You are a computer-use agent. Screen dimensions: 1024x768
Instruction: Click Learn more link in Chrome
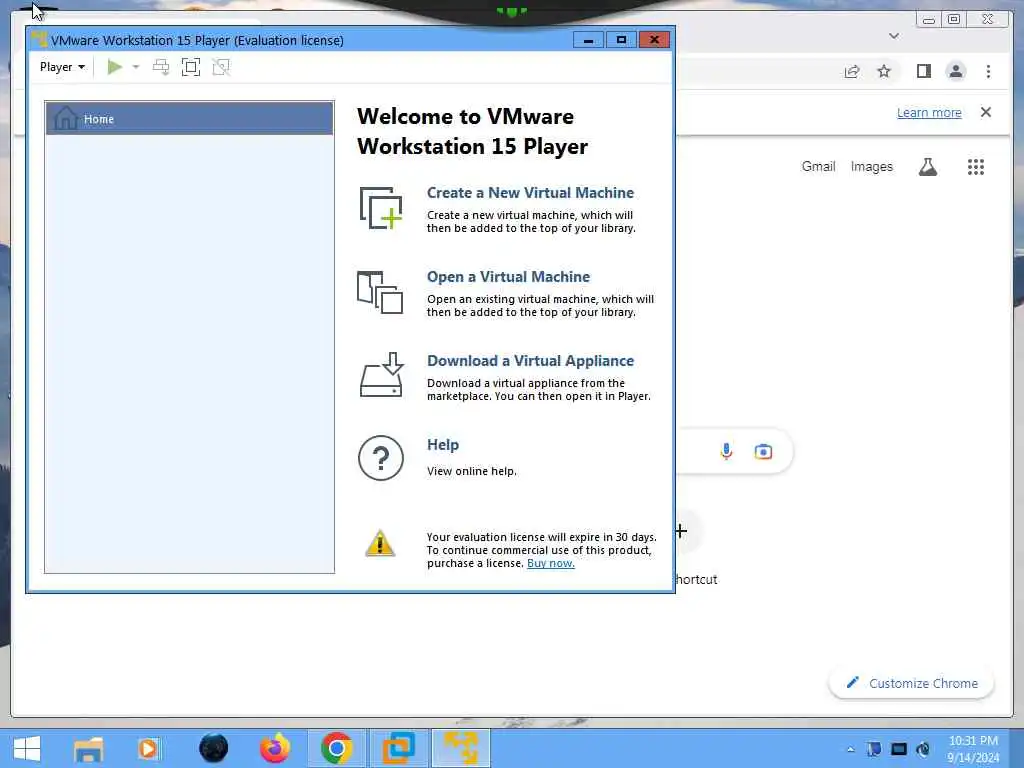(x=929, y=112)
